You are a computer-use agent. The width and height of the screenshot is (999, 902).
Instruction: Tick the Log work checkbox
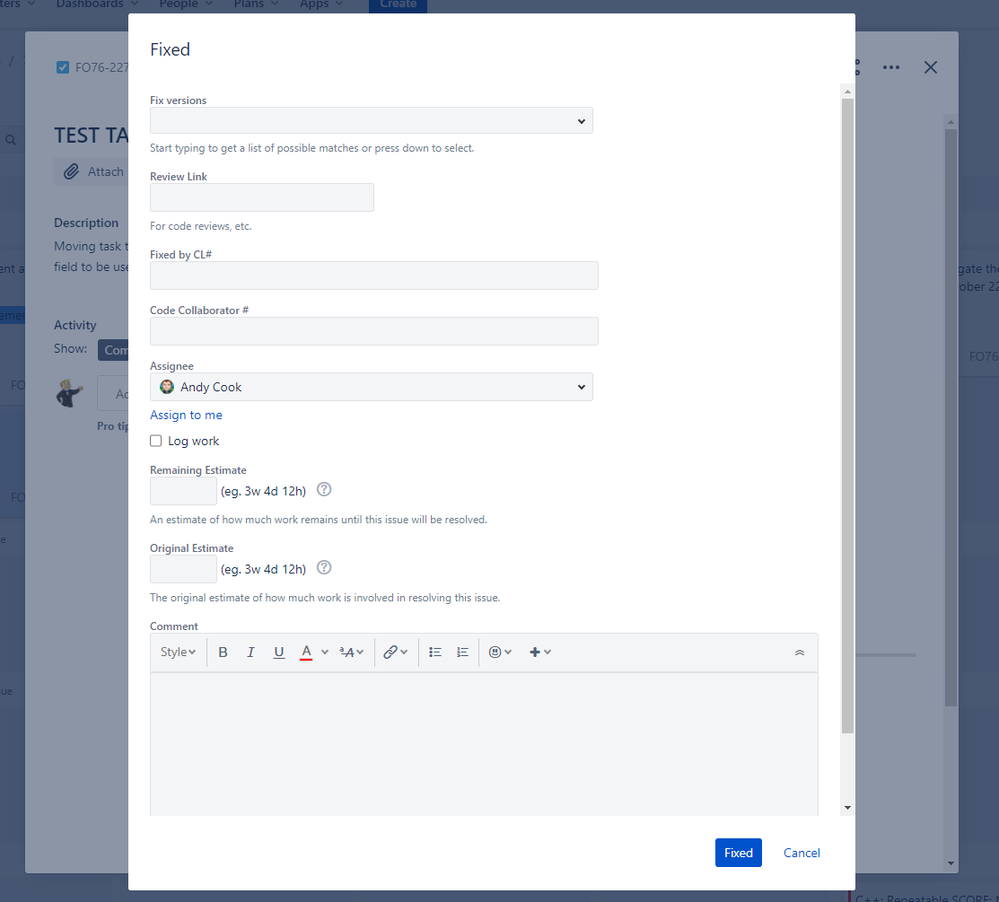(155, 441)
